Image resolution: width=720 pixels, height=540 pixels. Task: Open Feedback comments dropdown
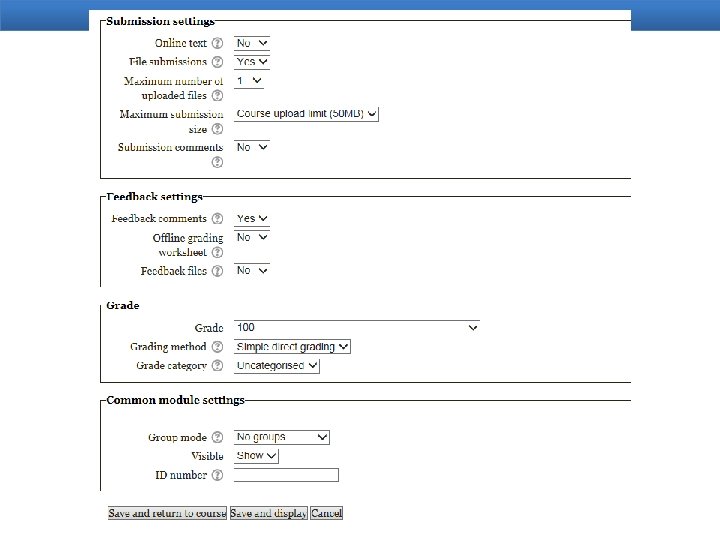click(252, 219)
